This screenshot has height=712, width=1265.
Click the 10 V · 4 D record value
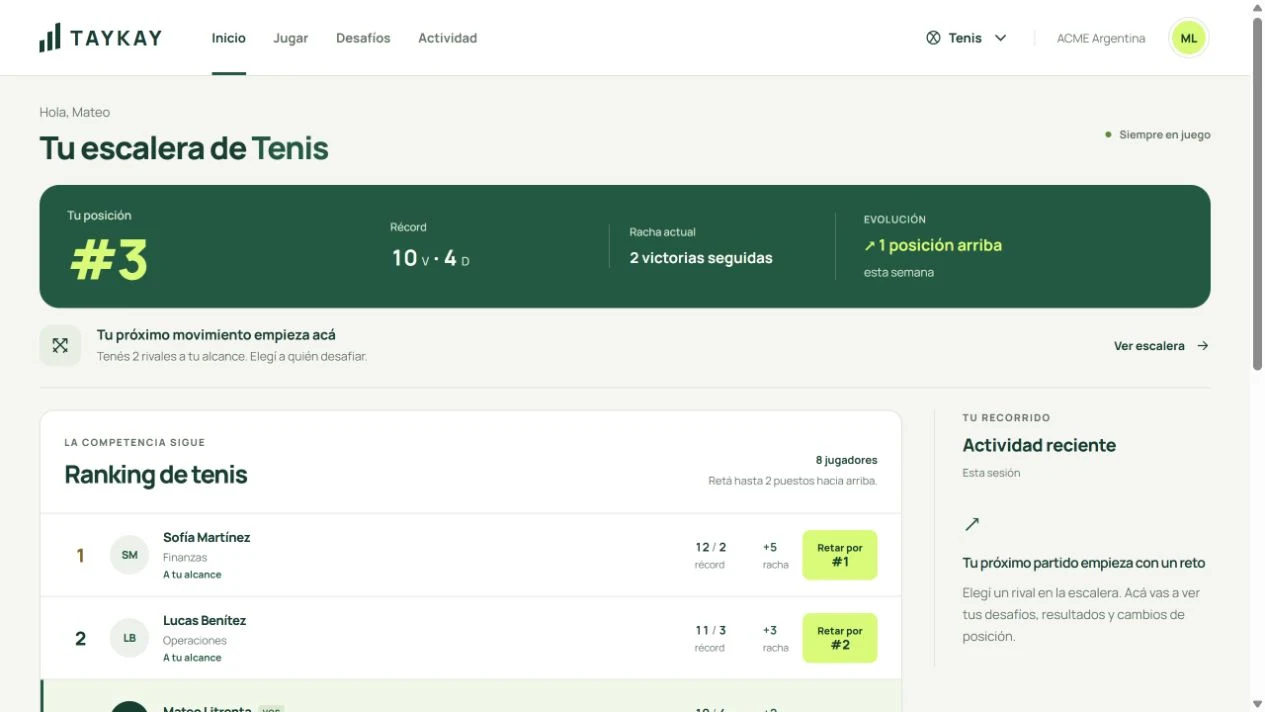[x=430, y=258]
